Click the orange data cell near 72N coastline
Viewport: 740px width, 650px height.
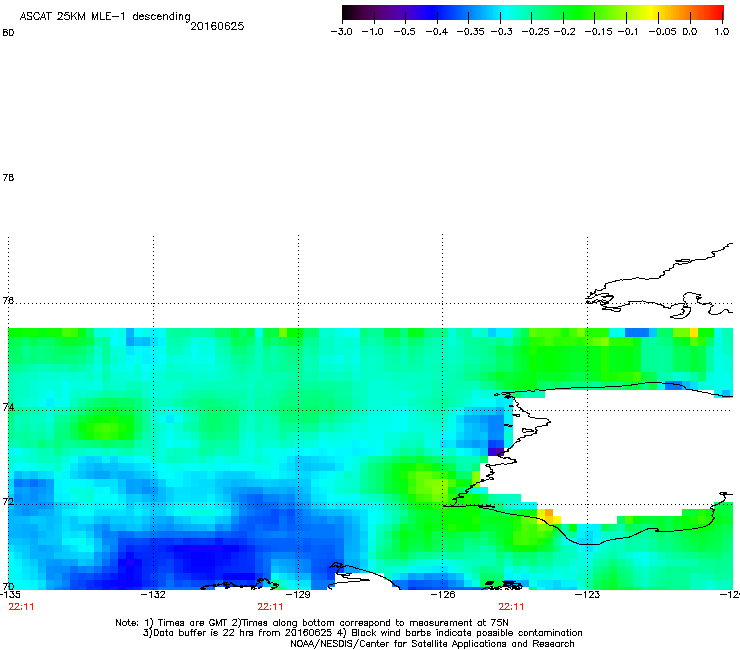[549, 513]
